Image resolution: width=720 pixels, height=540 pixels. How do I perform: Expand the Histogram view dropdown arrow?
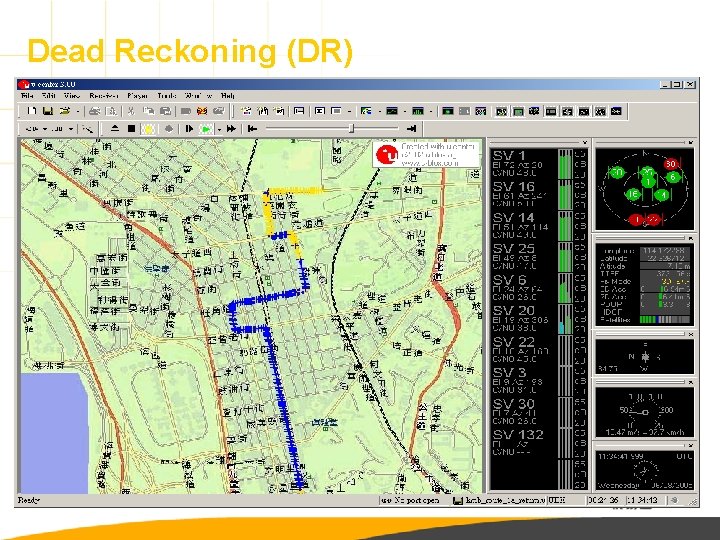[431, 111]
